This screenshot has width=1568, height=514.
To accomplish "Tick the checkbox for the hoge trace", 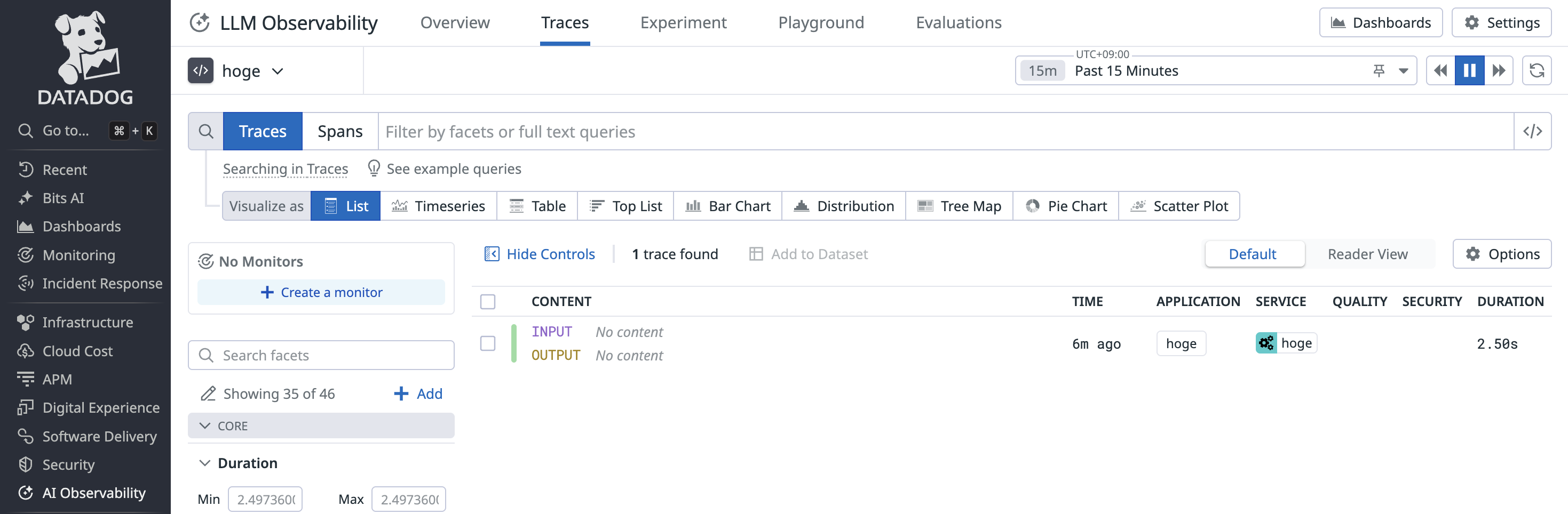I will click(488, 344).
